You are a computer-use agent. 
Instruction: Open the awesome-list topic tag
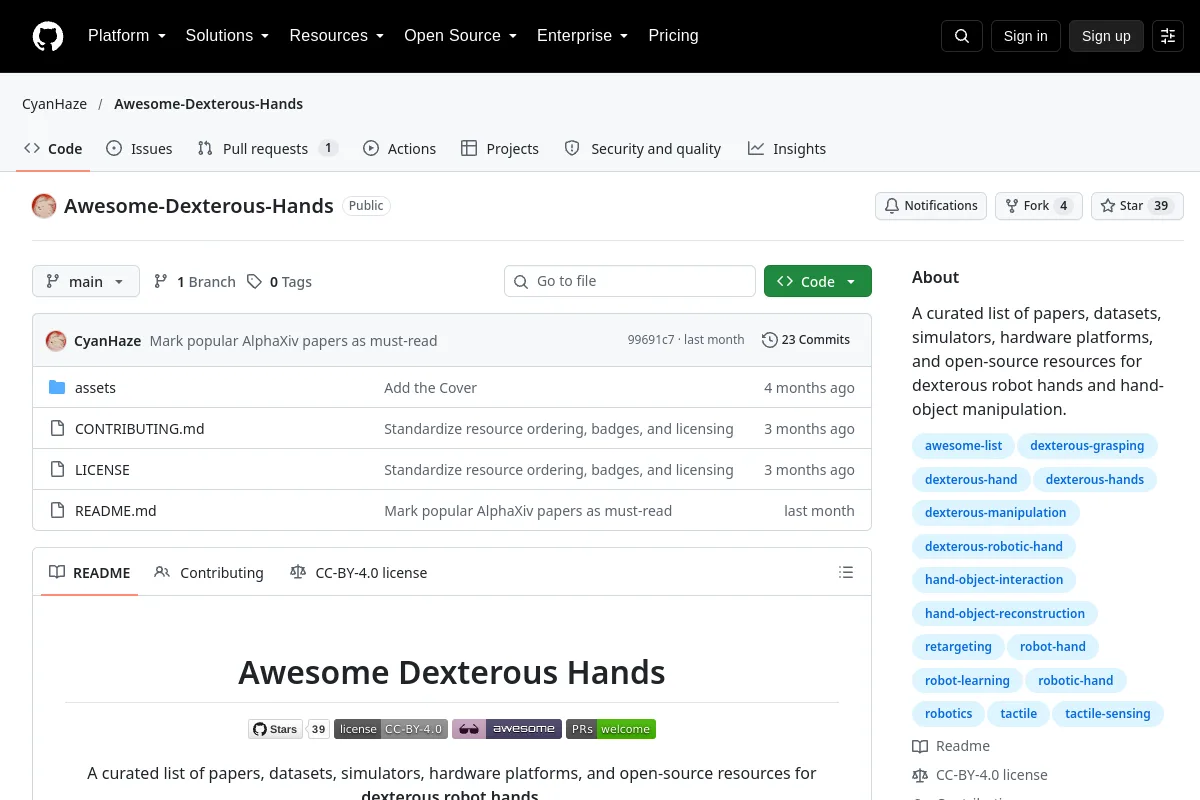pyautogui.click(x=964, y=446)
